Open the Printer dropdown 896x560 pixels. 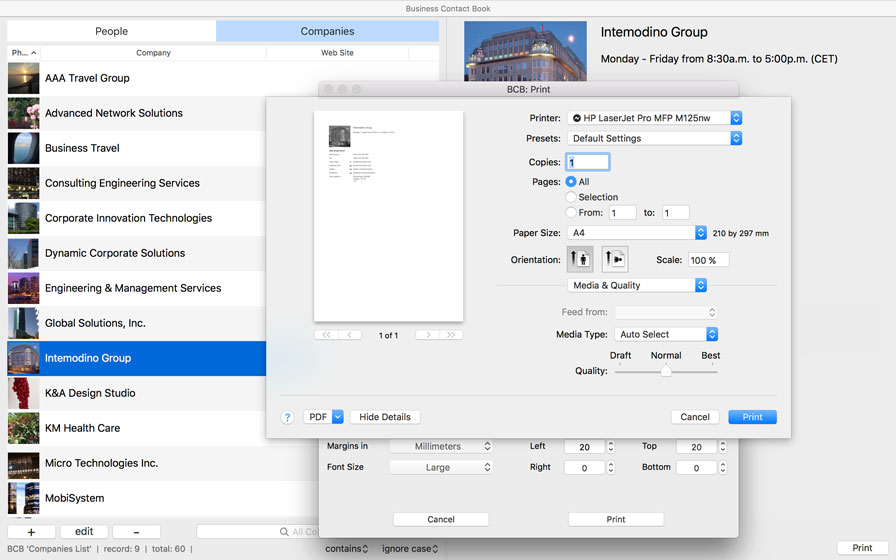click(655, 118)
